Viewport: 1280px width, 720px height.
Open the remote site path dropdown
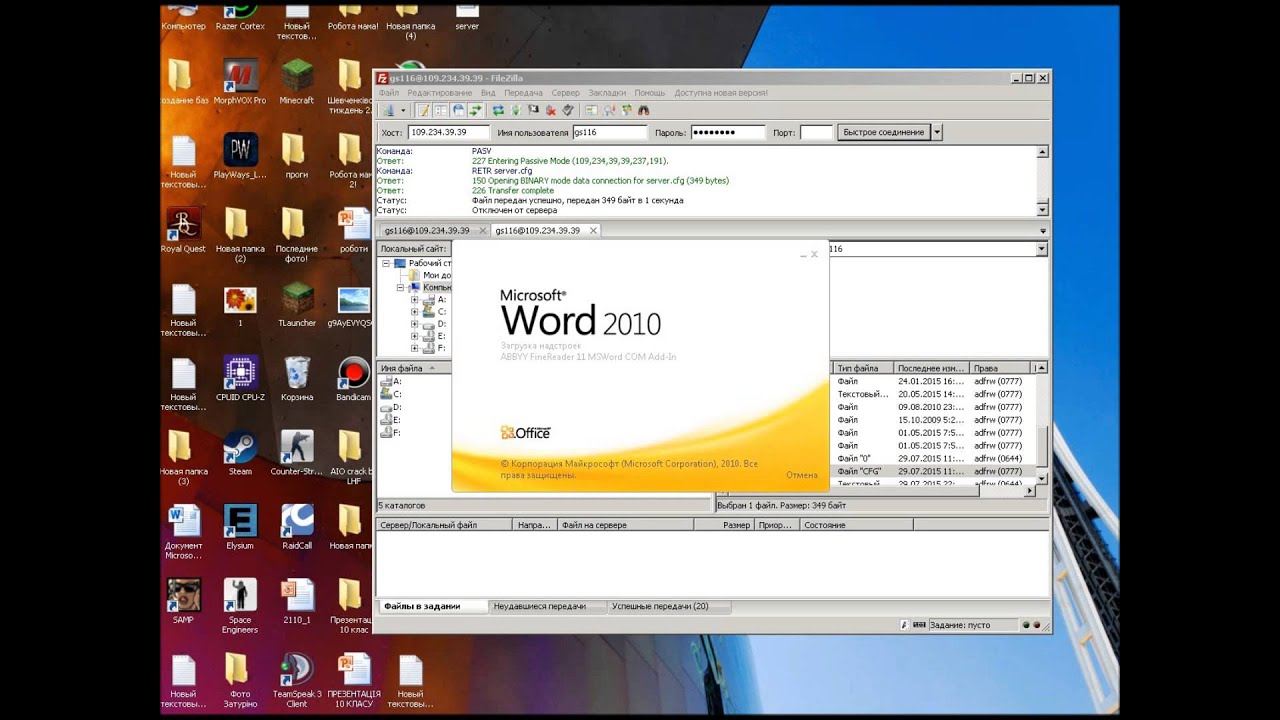point(1042,249)
